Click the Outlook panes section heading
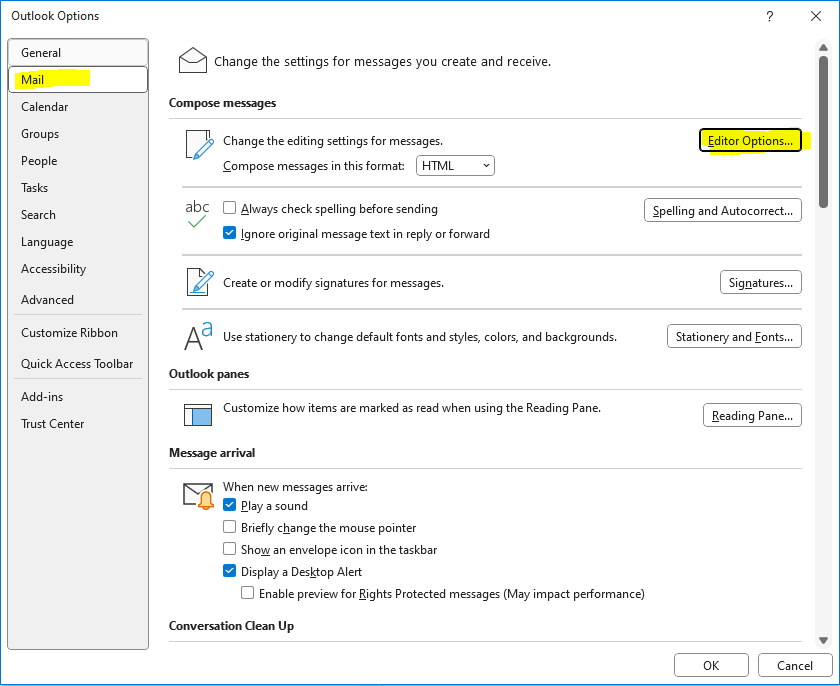 pos(209,374)
